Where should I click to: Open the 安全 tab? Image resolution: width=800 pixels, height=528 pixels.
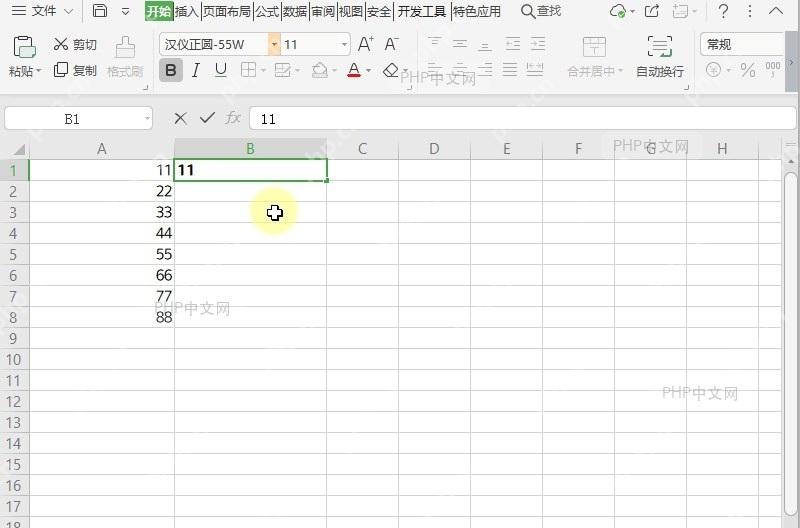coord(379,11)
